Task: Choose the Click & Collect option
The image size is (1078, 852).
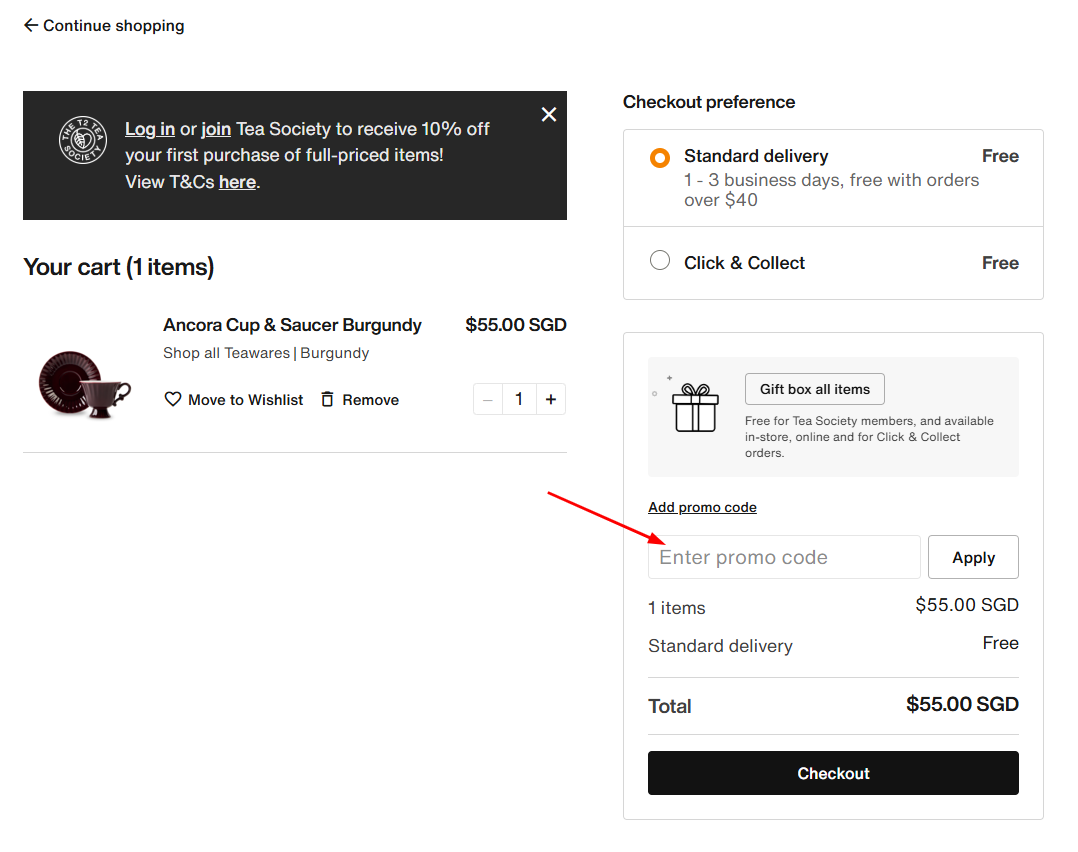Action: point(660,262)
